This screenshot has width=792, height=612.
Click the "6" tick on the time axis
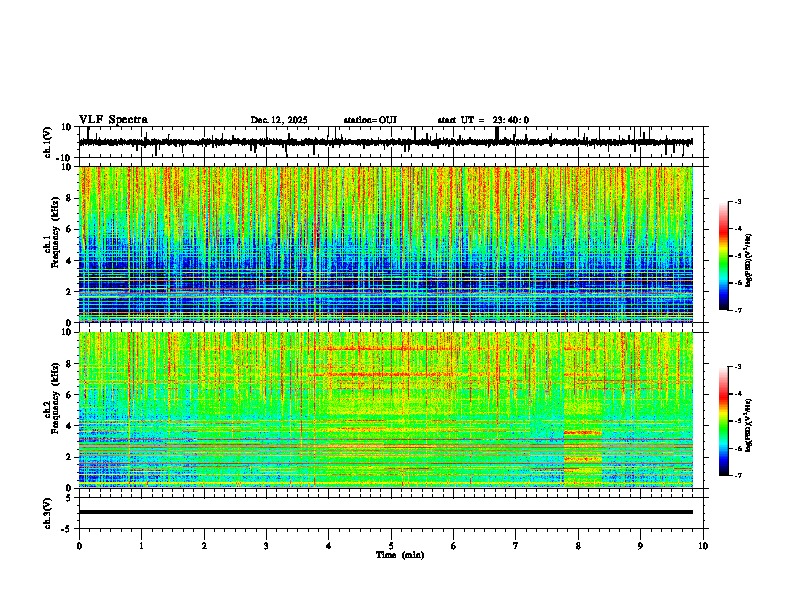click(454, 546)
